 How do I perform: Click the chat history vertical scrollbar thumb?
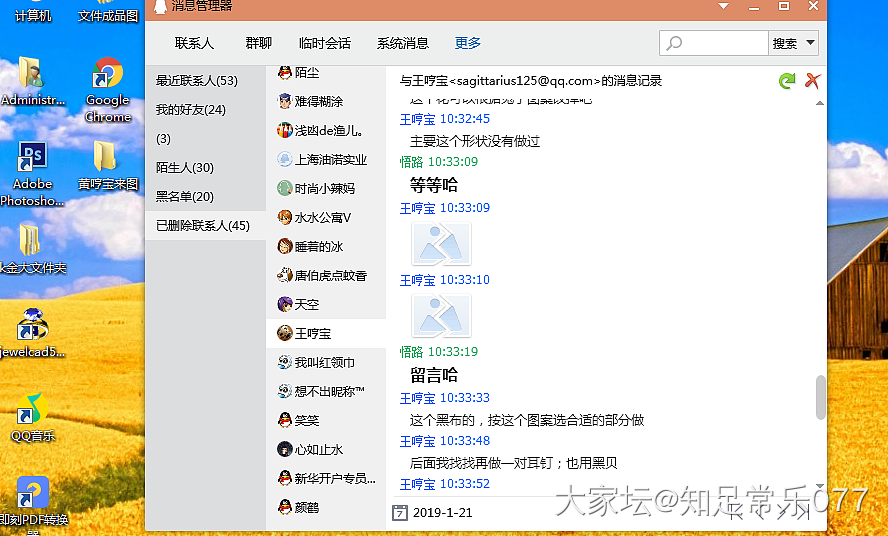tap(821, 397)
